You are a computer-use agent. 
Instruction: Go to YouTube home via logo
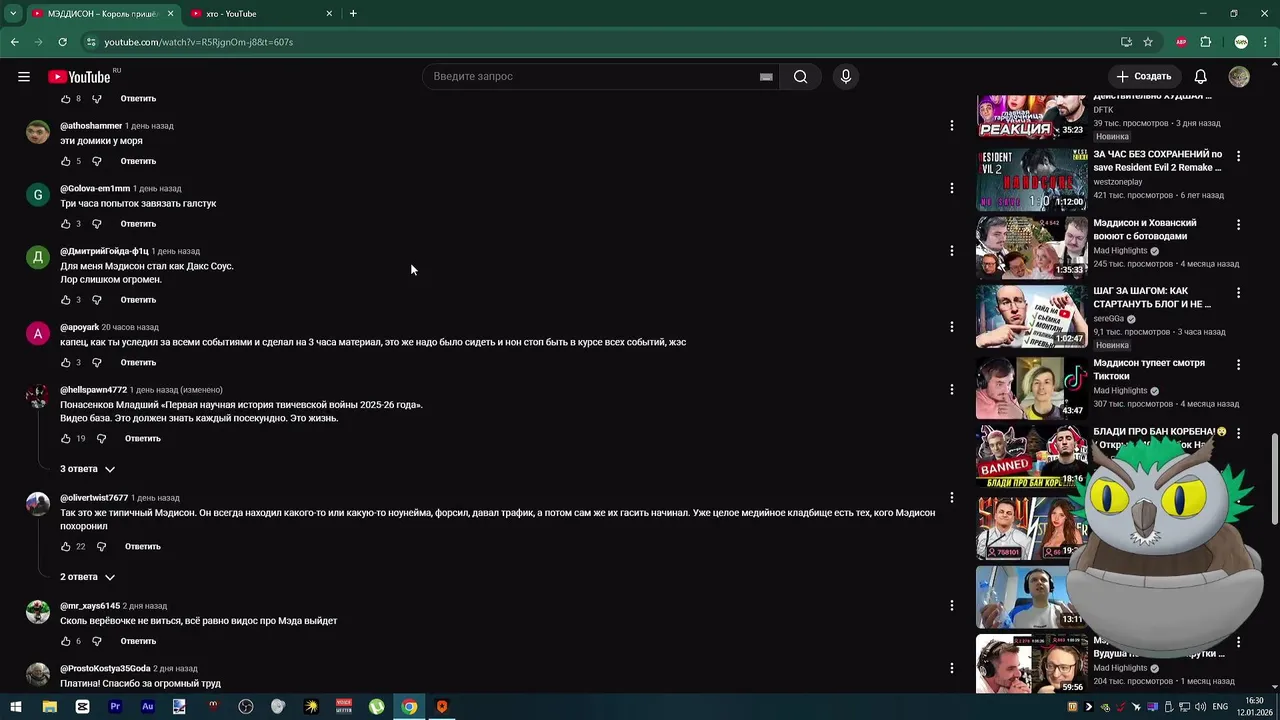tap(79, 77)
